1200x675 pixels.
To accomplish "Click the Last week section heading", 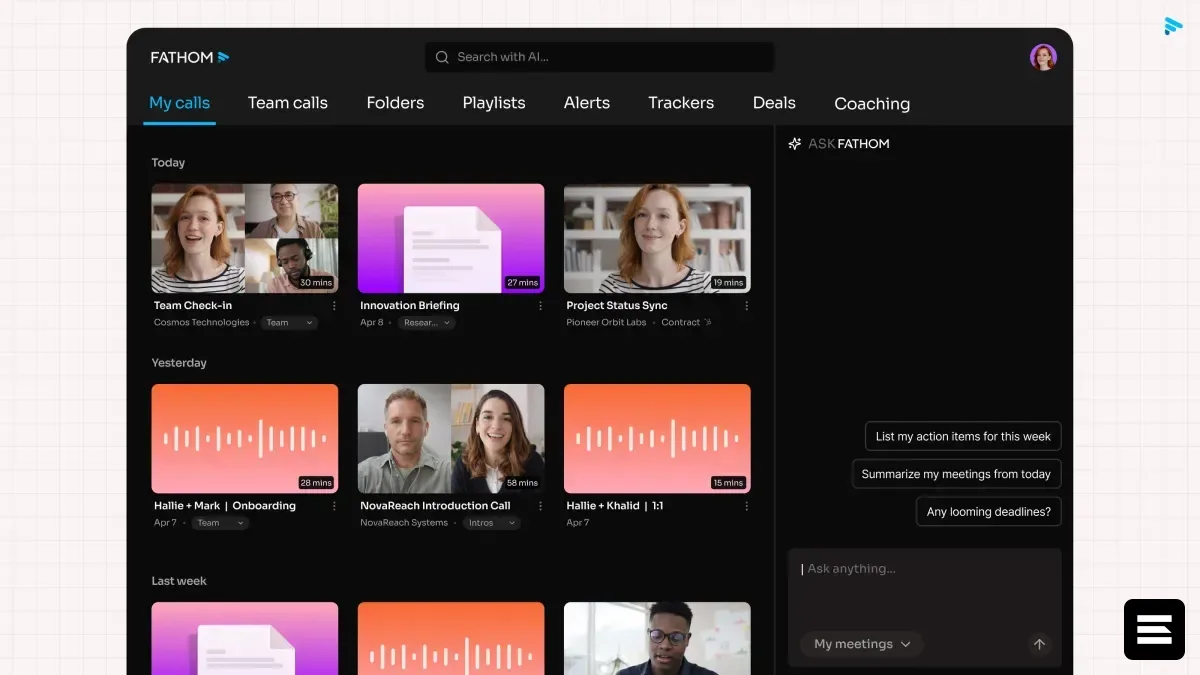I will (179, 581).
